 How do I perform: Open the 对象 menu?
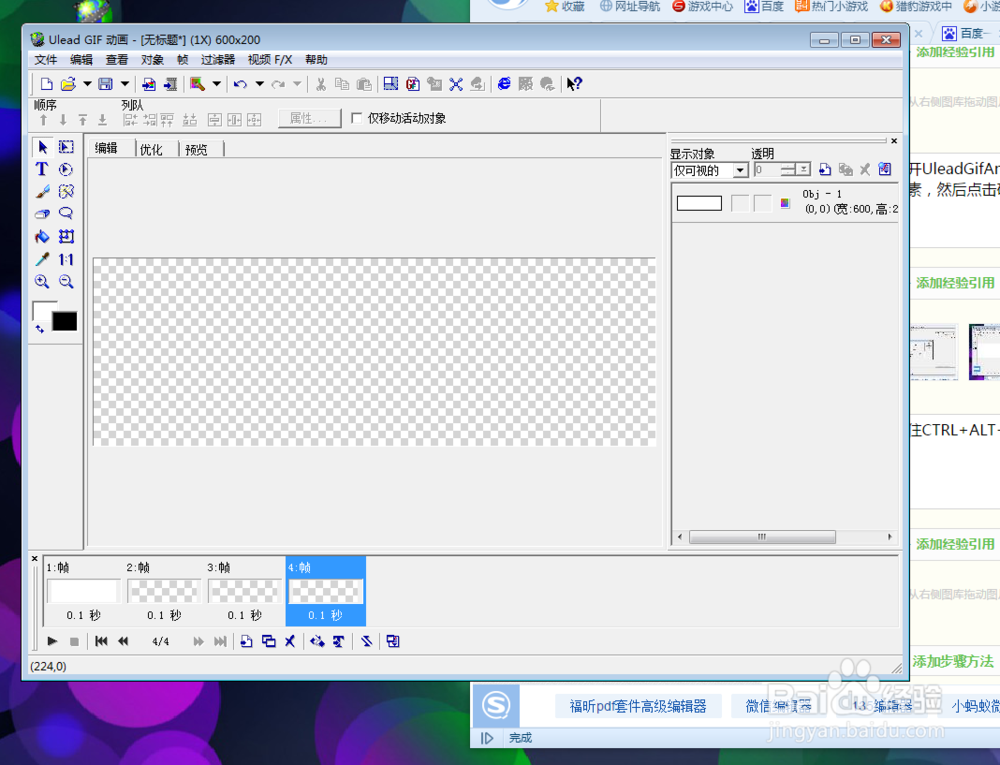(x=152, y=60)
